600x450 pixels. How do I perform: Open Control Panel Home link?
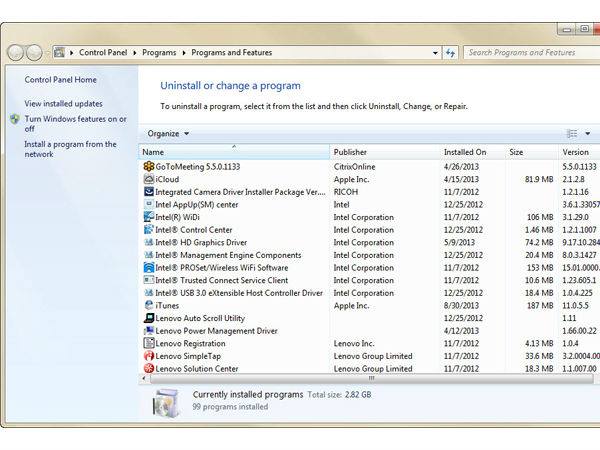61,79
